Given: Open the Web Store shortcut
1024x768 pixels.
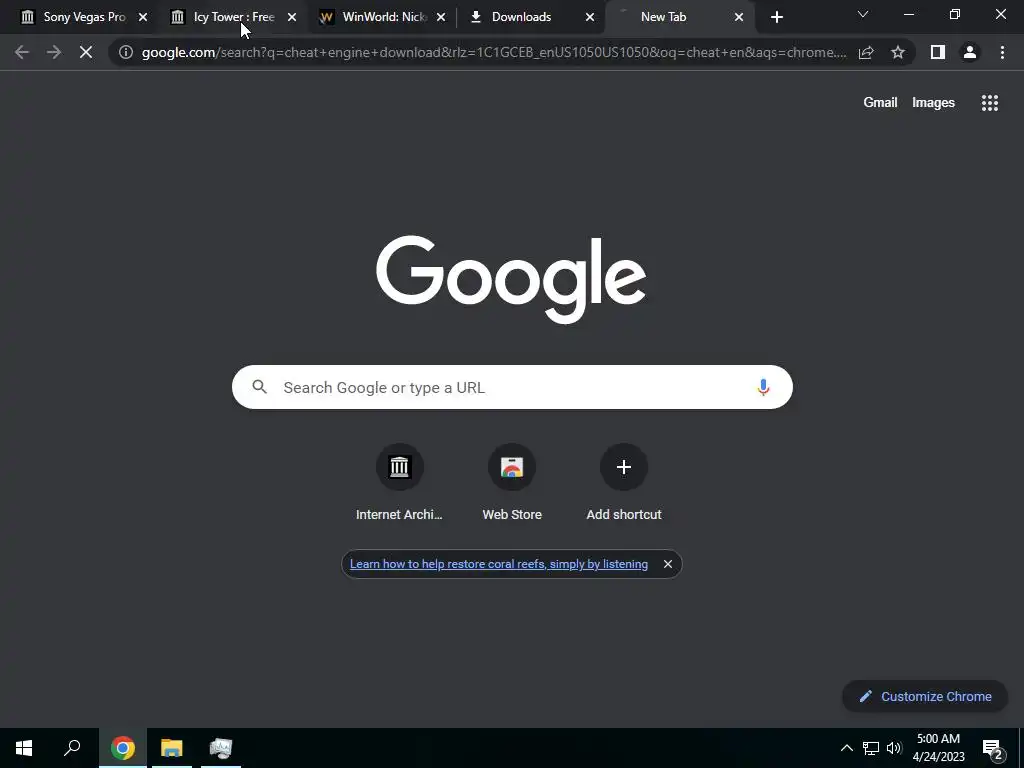Looking at the screenshot, I should (512, 483).
